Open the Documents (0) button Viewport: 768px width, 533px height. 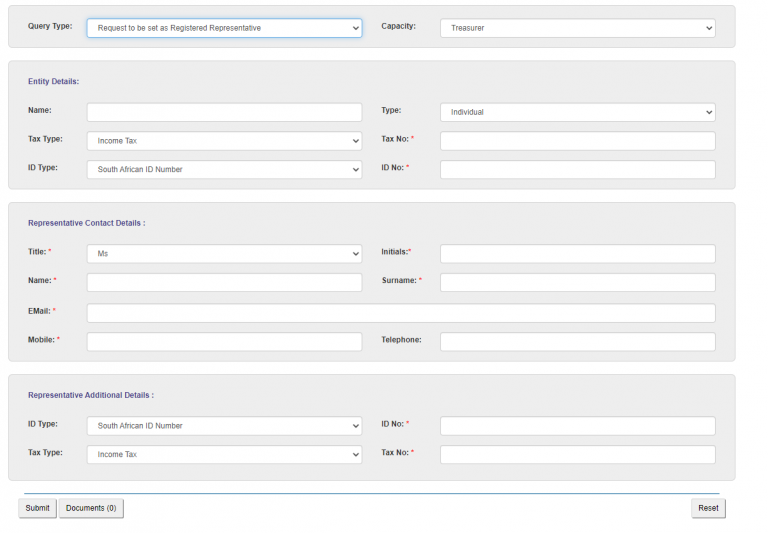point(91,508)
